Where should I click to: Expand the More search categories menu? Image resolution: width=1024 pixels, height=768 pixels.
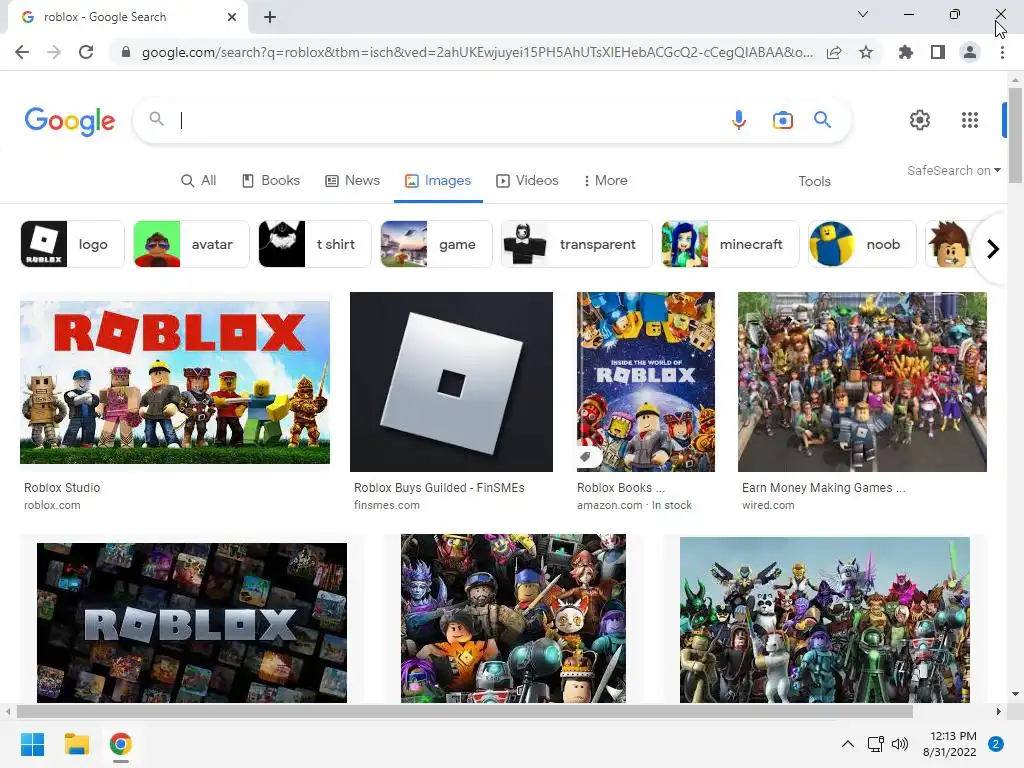[605, 181]
